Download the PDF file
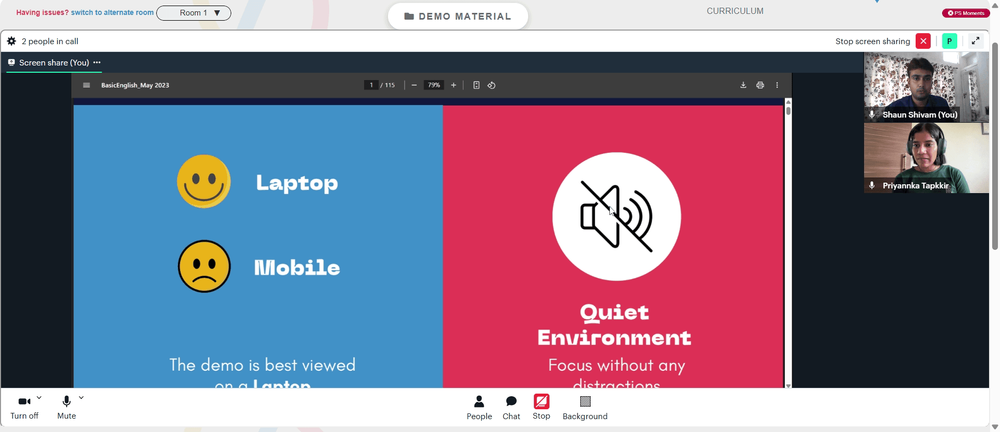The height and width of the screenshot is (432, 1000). (743, 85)
